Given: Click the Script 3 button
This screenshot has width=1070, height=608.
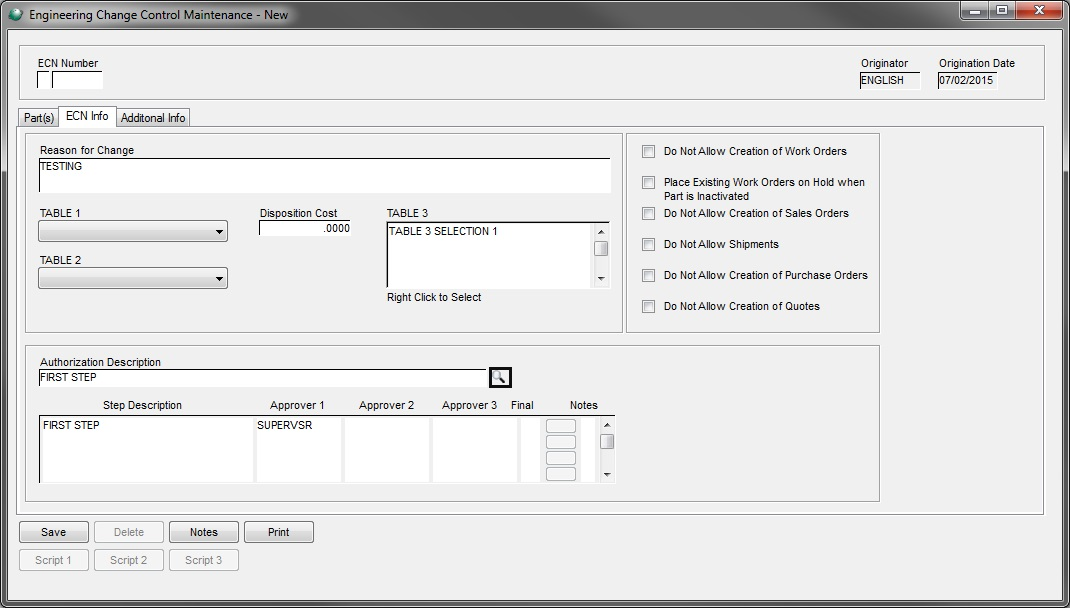Looking at the screenshot, I should 203,560.
